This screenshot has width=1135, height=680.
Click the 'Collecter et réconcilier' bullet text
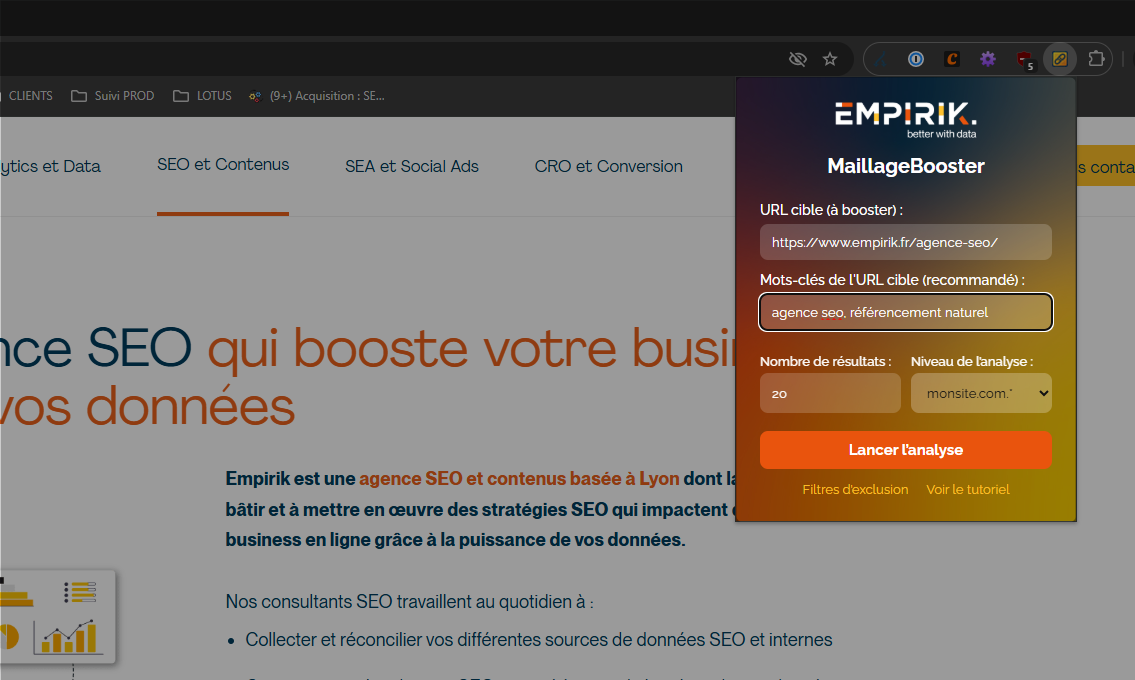(539, 639)
